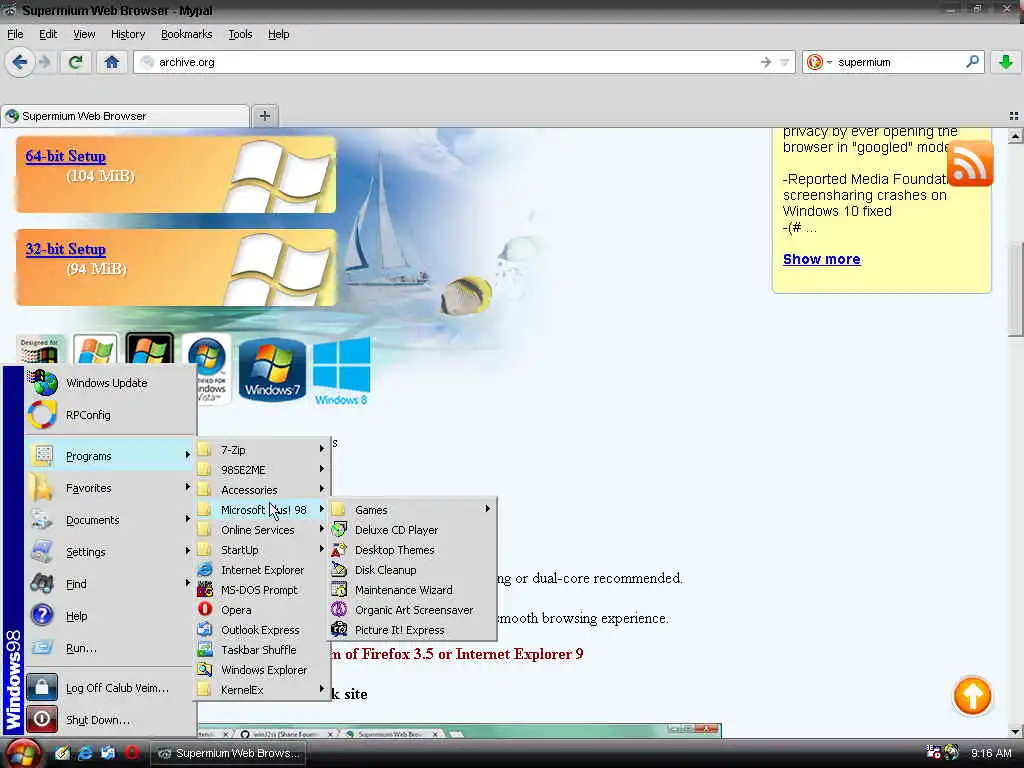
Task: Open Settings in Start menu
Action: (110, 552)
